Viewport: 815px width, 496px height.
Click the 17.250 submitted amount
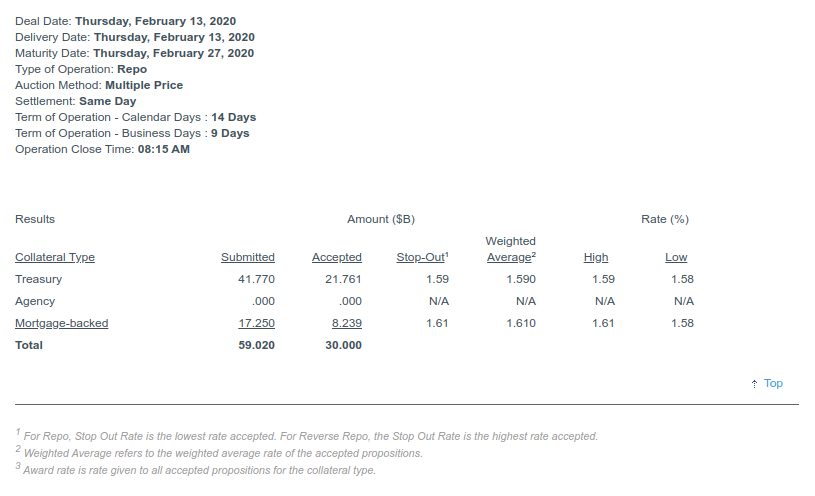tap(256, 323)
